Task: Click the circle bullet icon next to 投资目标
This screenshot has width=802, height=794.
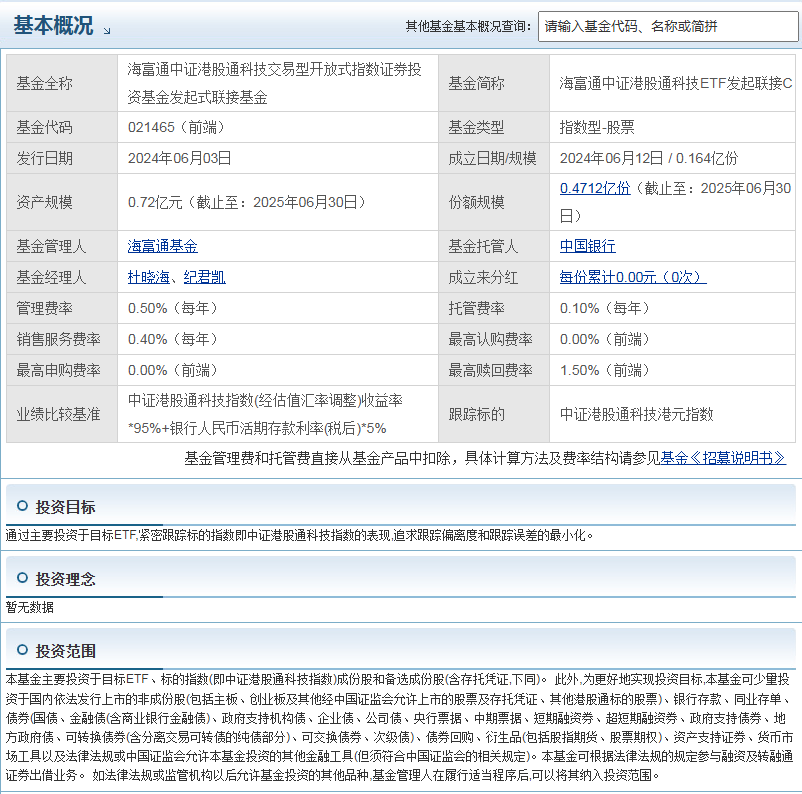Action: tap(22, 506)
